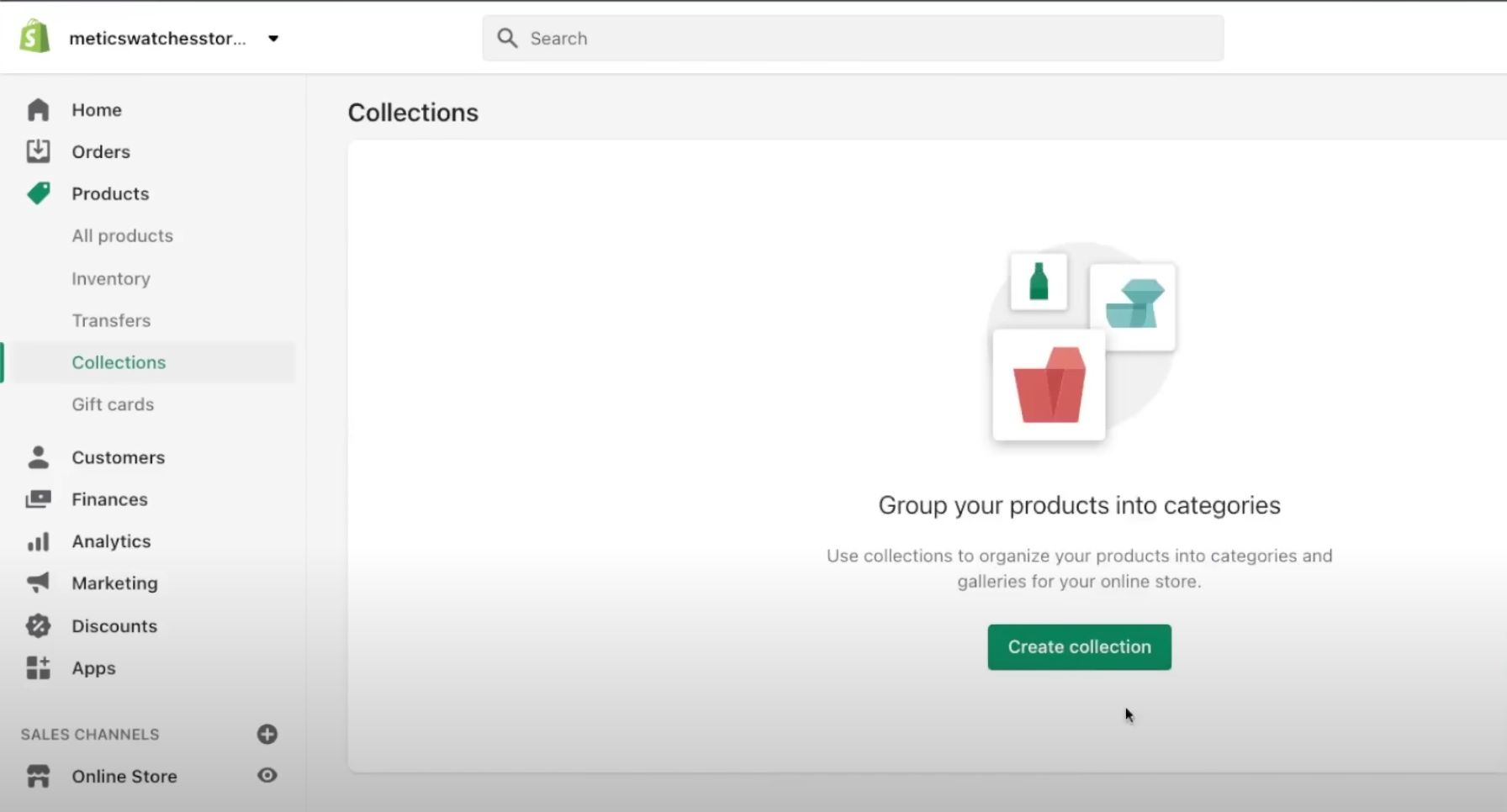Click the Orders inbox icon

click(38, 151)
